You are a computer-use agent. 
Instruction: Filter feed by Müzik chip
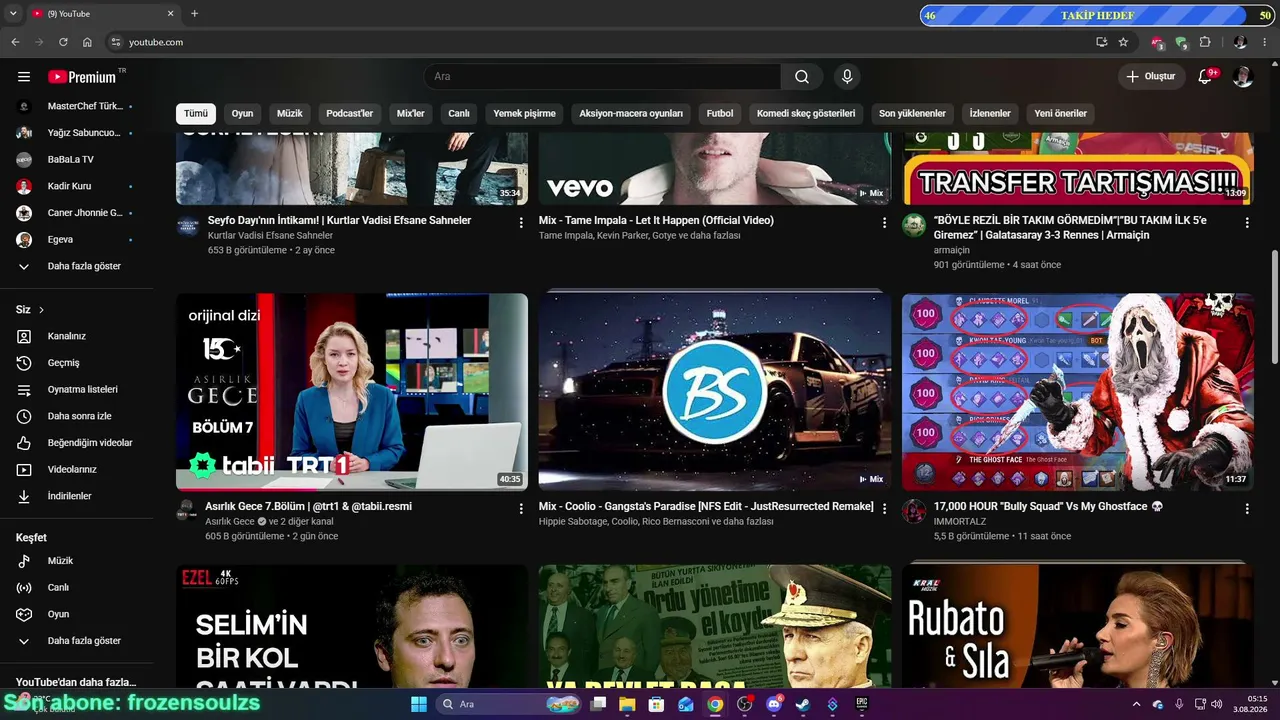290,113
